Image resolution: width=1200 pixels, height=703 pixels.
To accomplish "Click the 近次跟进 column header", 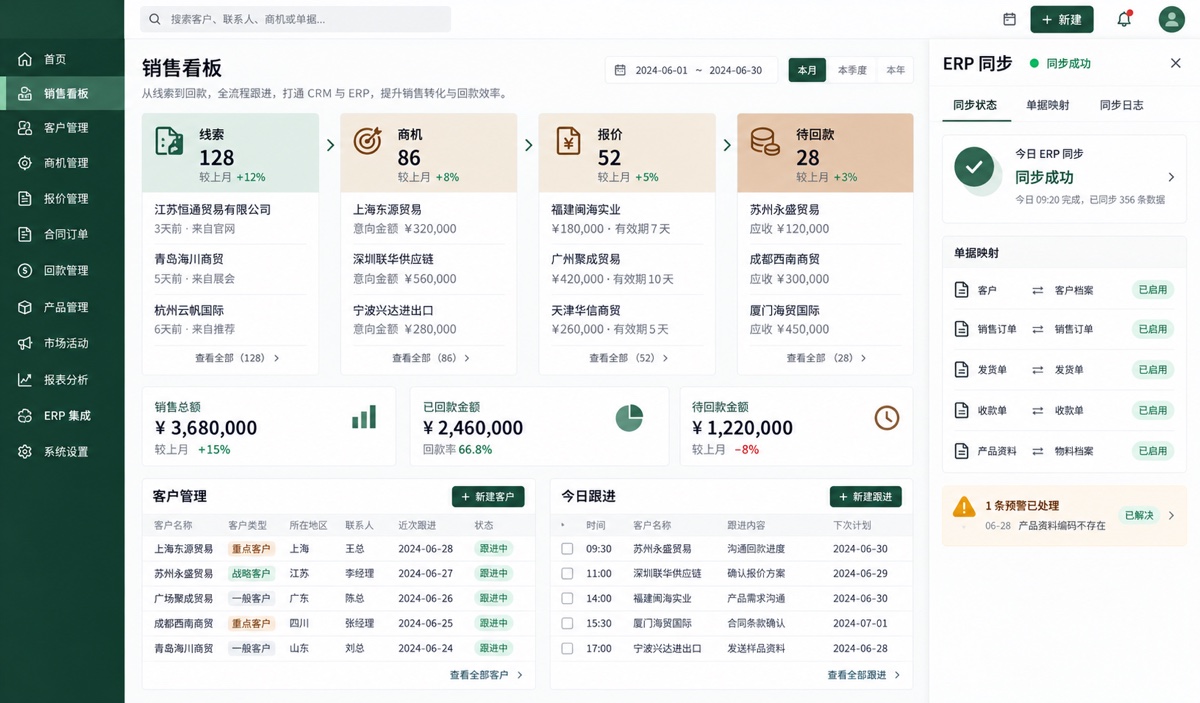I will tap(418, 525).
